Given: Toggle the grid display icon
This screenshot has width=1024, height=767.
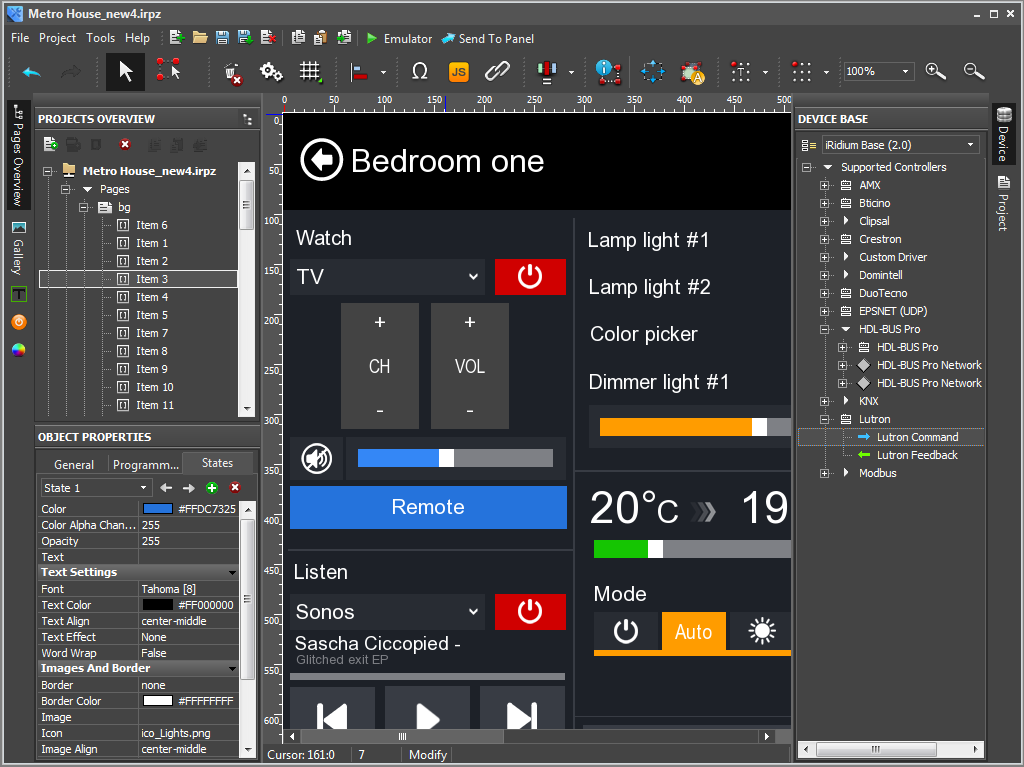Looking at the screenshot, I should (310, 71).
